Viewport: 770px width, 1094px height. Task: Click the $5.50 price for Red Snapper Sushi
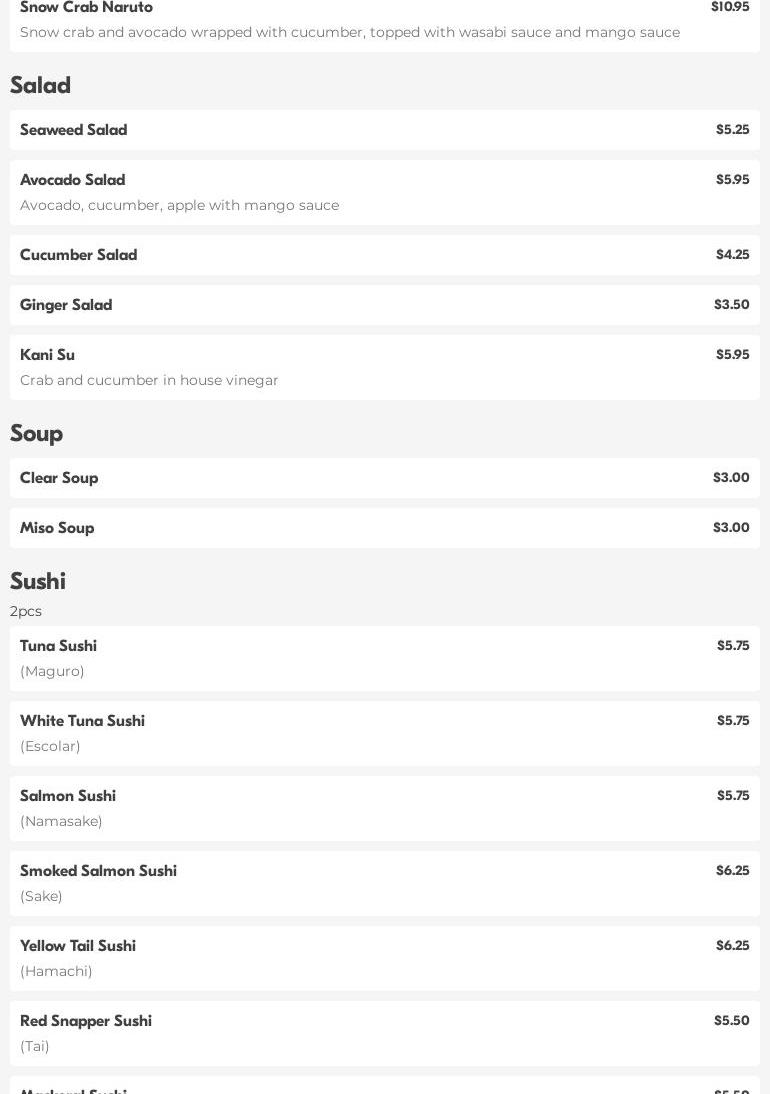[731, 1021]
